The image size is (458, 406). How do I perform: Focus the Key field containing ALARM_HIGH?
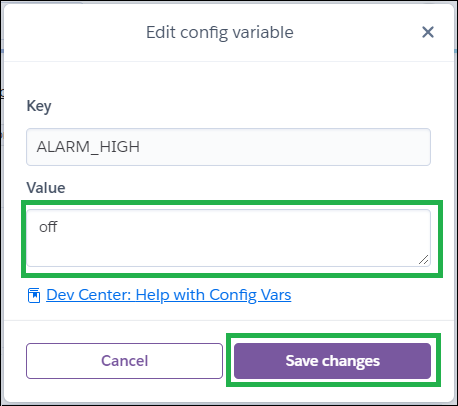point(228,147)
